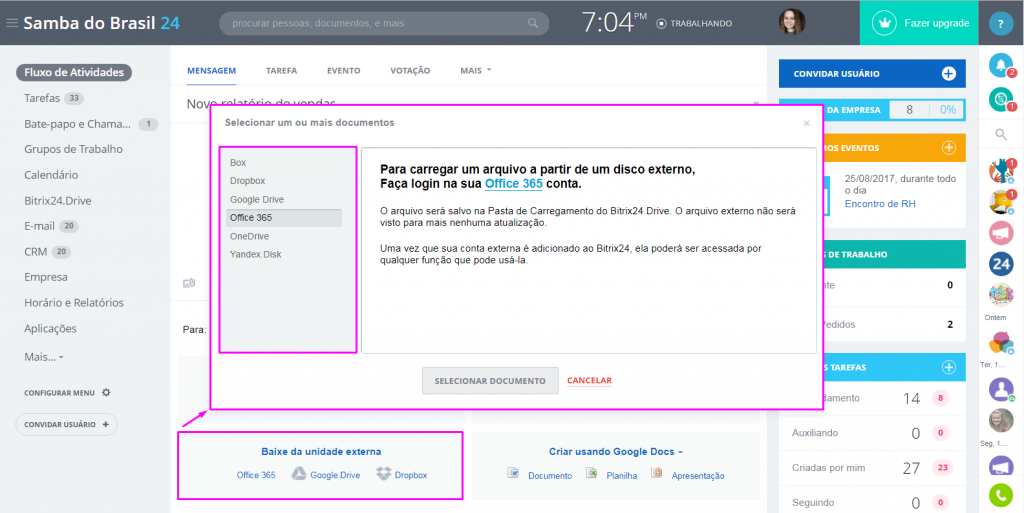Click the stop icon beside Trabalhando status
Viewport: 1024px width, 513px height.
point(661,23)
